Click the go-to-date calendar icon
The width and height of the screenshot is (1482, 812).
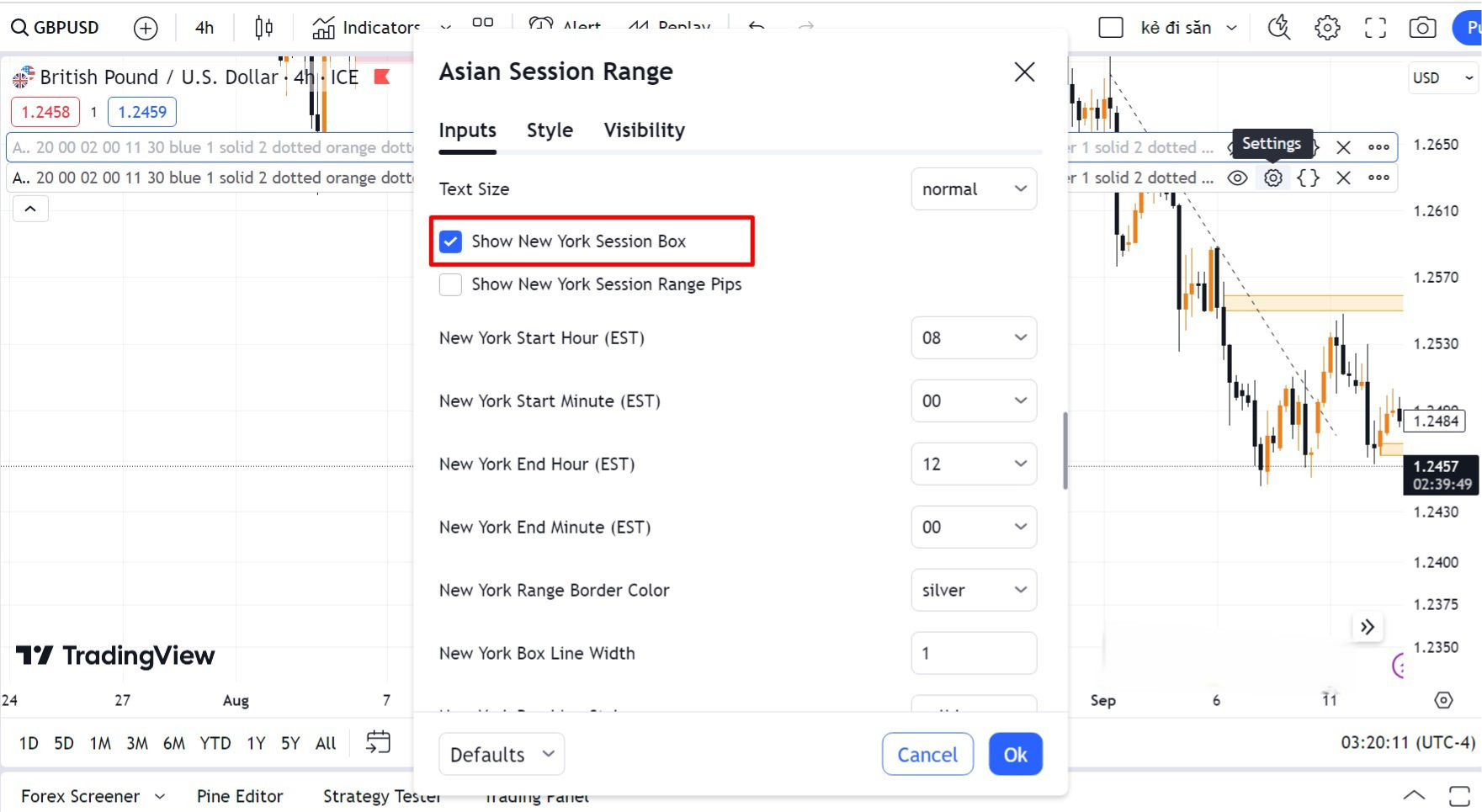378,742
